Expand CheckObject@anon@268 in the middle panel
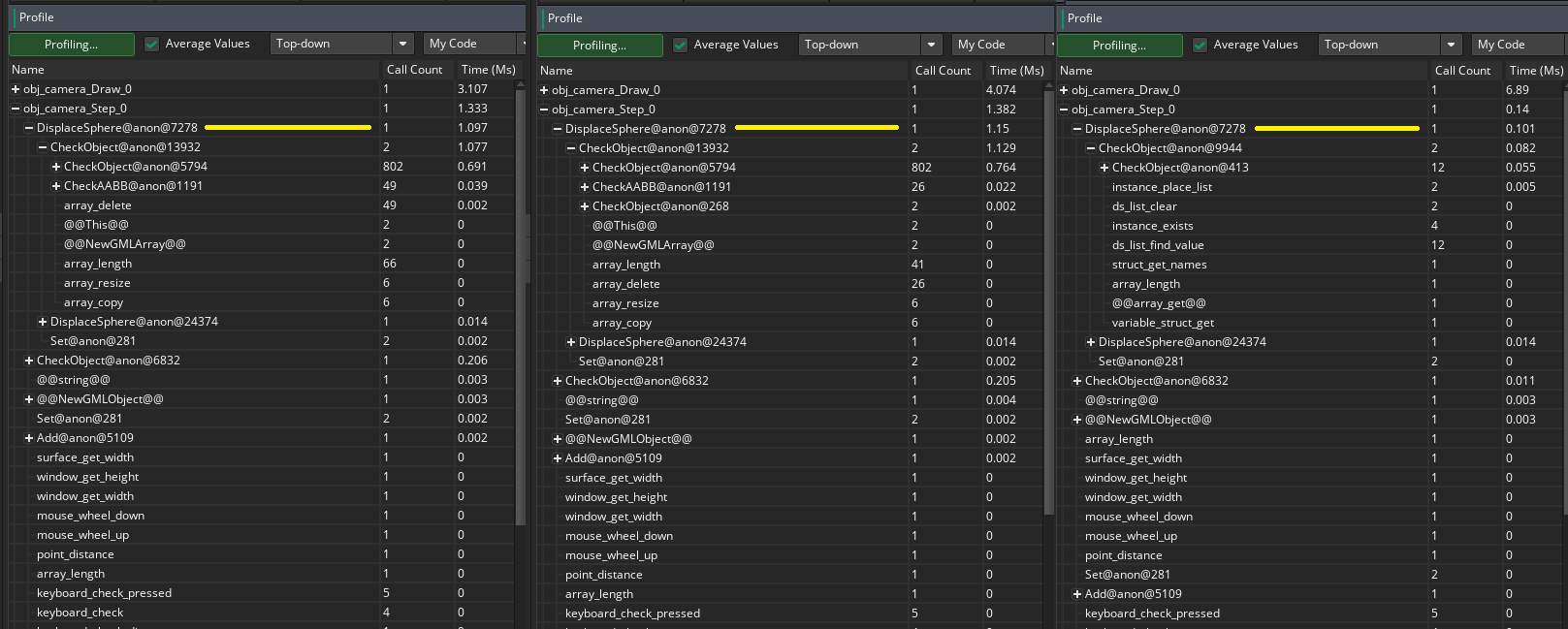This screenshot has width=1568, height=629. [585, 206]
